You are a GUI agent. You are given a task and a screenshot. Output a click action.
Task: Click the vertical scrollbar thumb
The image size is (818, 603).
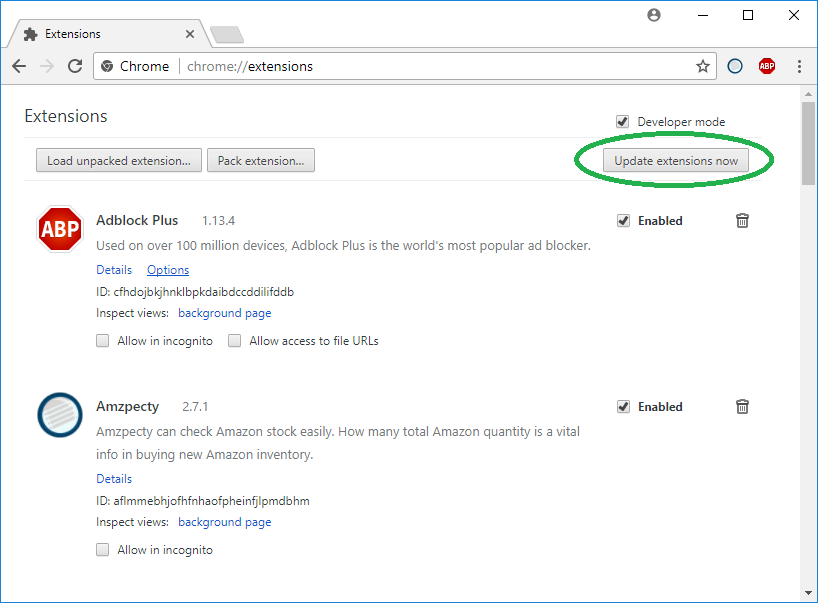[808, 143]
